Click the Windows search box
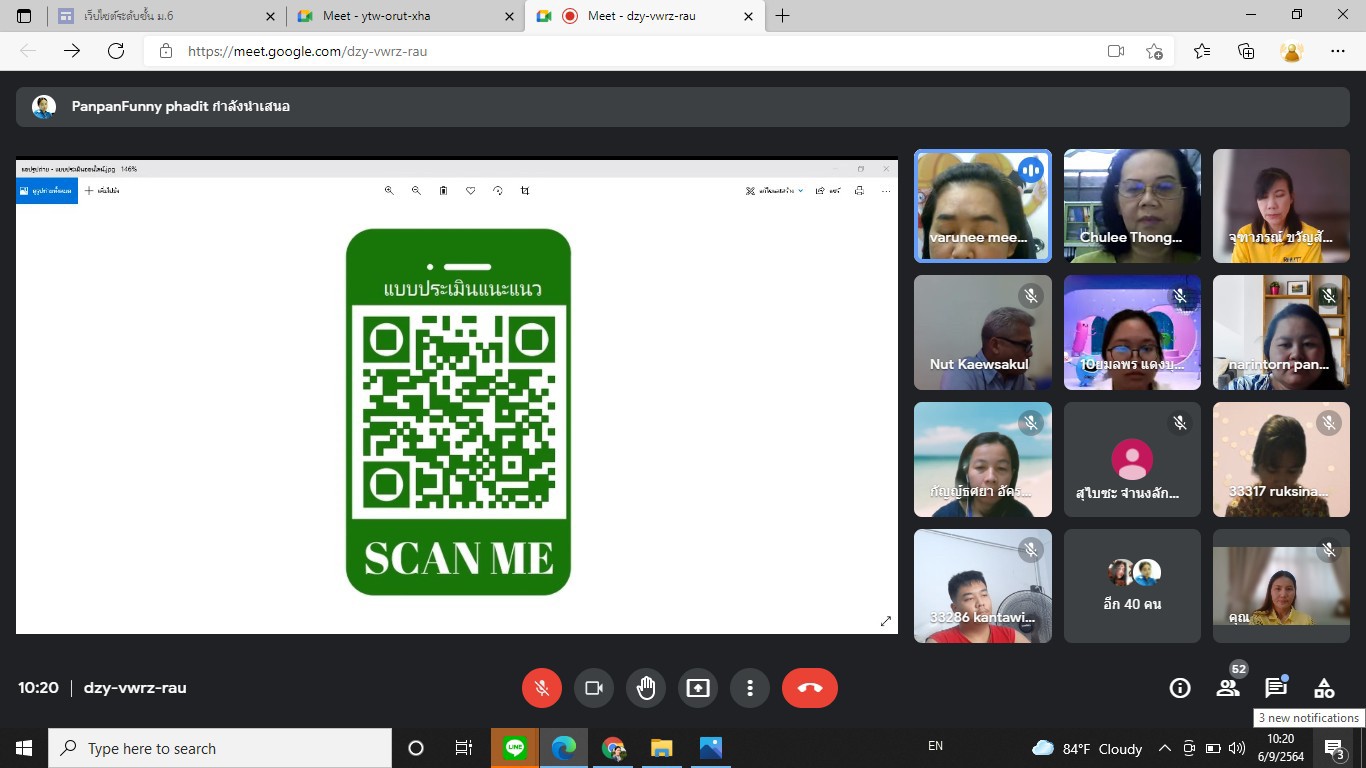Image resolution: width=1366 pixels, height=768 pixels. pos(220,748)
